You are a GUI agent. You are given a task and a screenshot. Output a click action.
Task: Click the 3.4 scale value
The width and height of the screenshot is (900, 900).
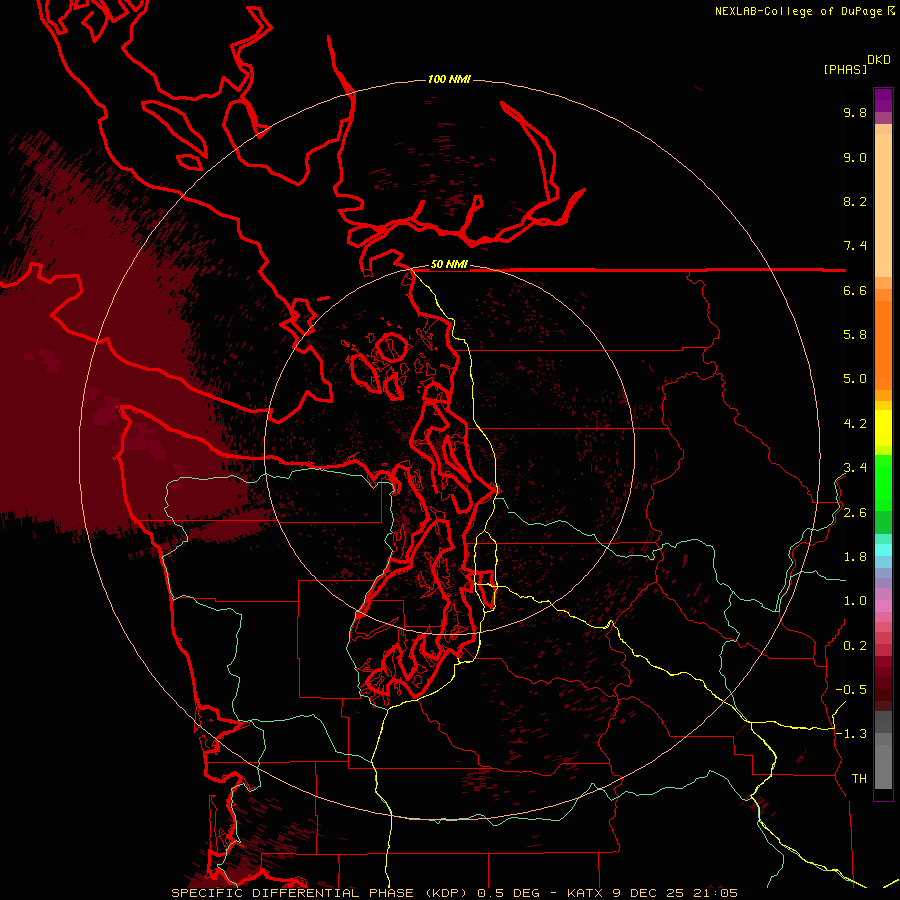[x=855, y=468]
